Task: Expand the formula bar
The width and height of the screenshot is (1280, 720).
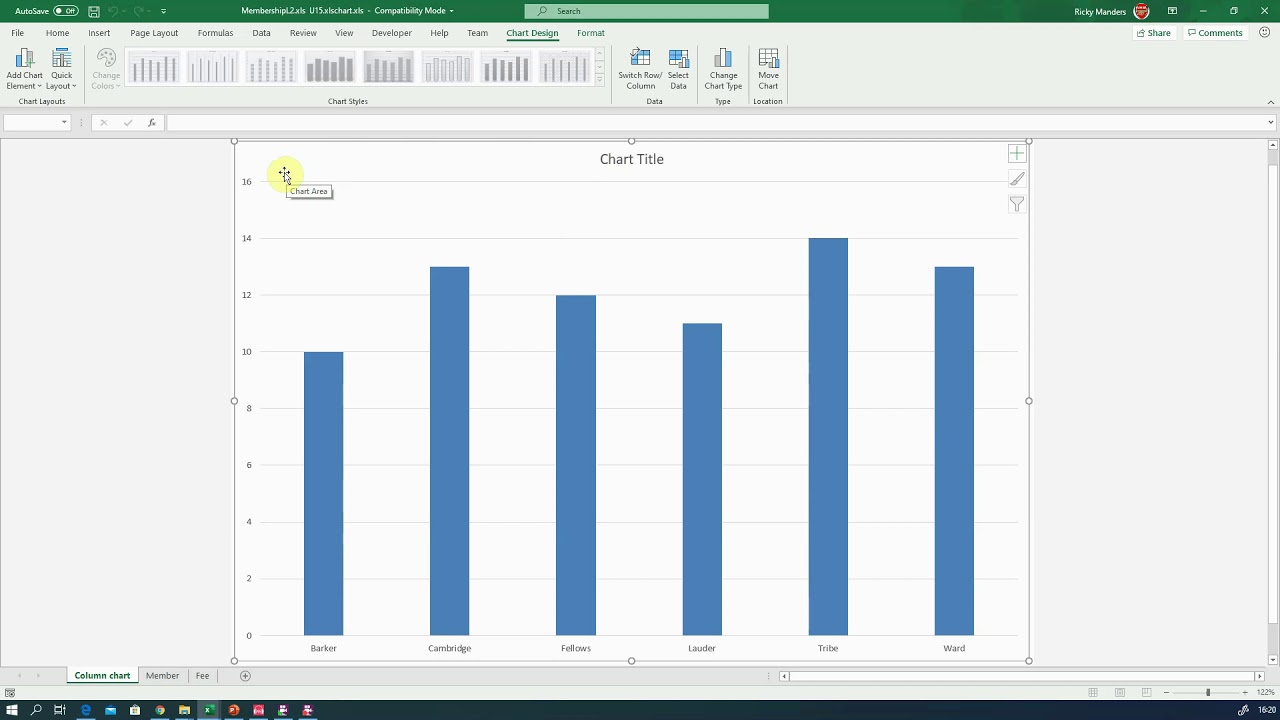Action: click(1271, 123)
